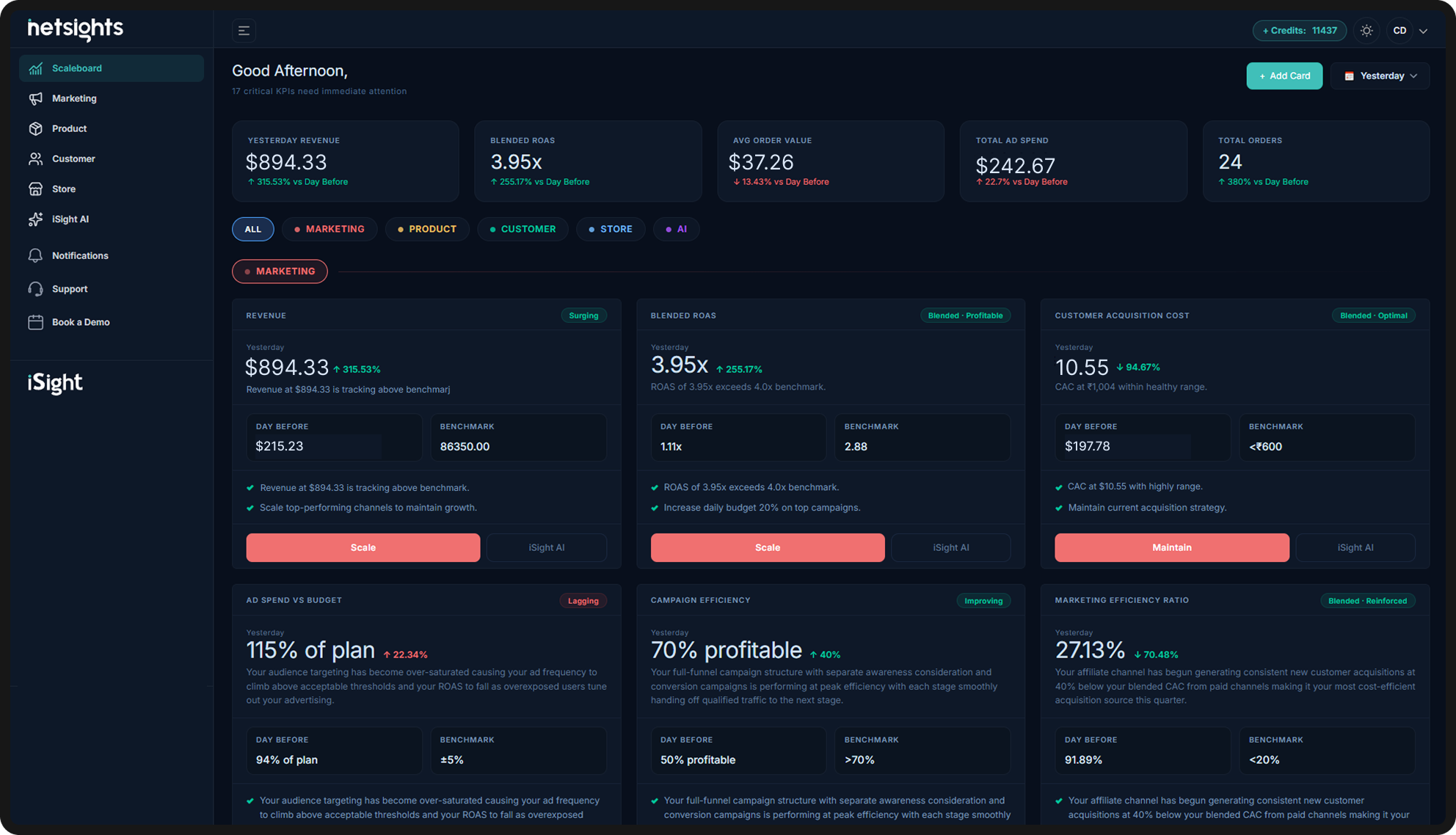The image size is (1456, 835).
Task: Select the MARKETING filter tab
Action: coord(329,229)
